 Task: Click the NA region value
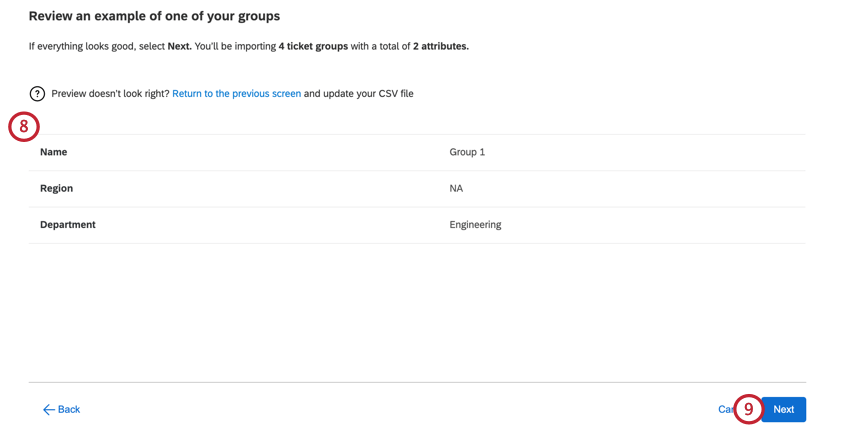tap(456, 188)
